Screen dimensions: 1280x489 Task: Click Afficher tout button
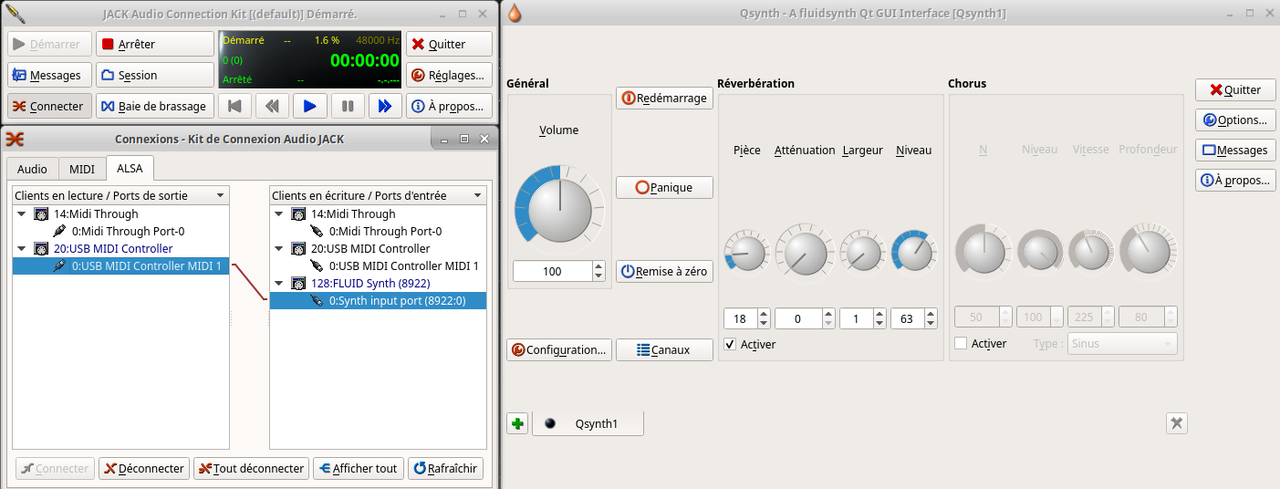tap(358, 468)
